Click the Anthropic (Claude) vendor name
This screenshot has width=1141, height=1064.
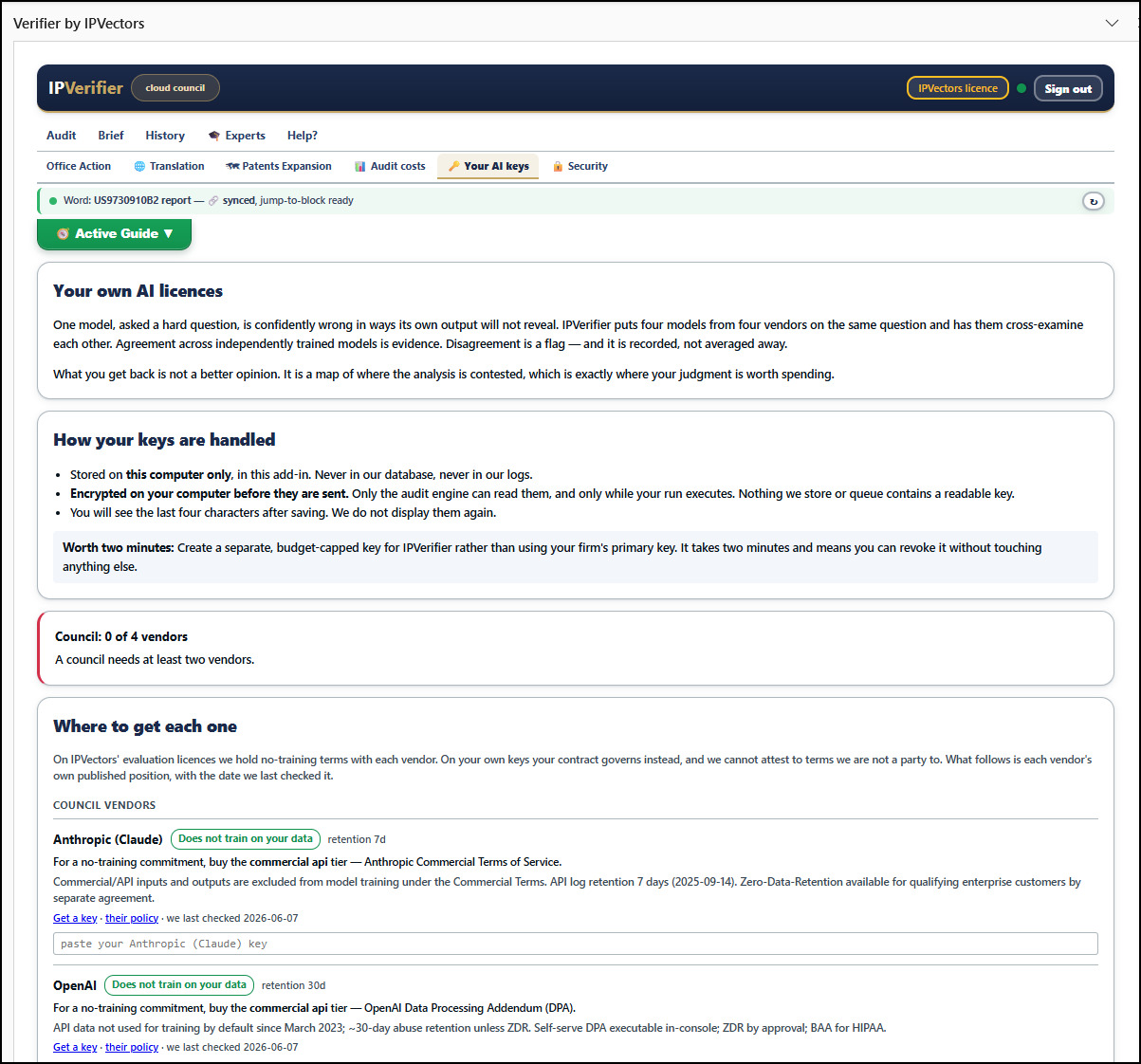pos(108,839)
